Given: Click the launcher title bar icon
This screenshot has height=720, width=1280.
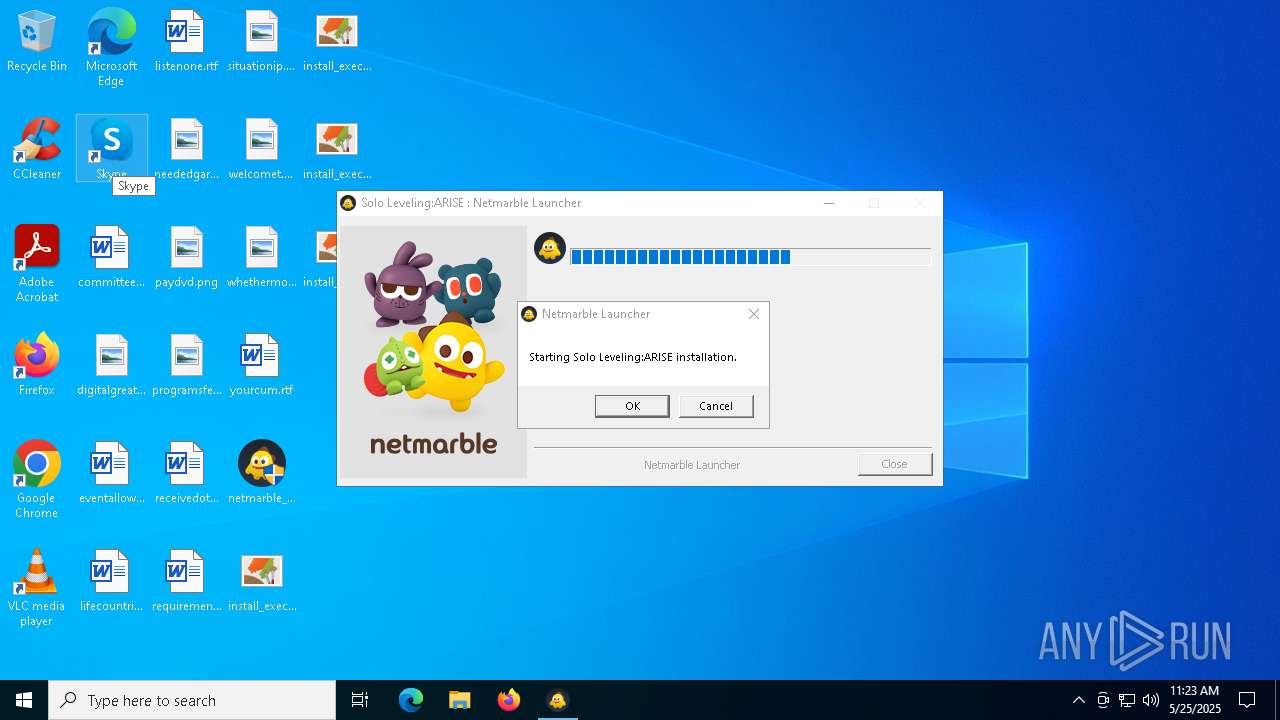Looking at the screenshot, I should pyautogui.click(x=348, y=203).
